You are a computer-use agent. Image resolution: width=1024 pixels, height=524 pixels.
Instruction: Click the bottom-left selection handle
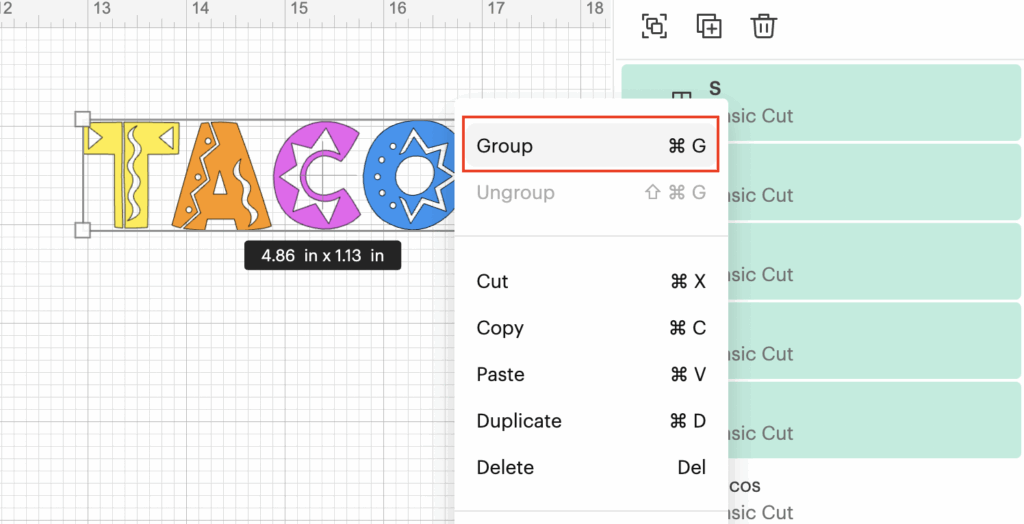[x=83, y=231]
